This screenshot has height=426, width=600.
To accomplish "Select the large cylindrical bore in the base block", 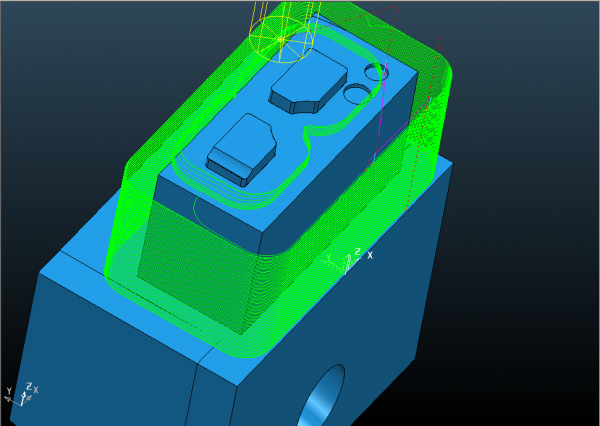I will (x=323, y=396).
